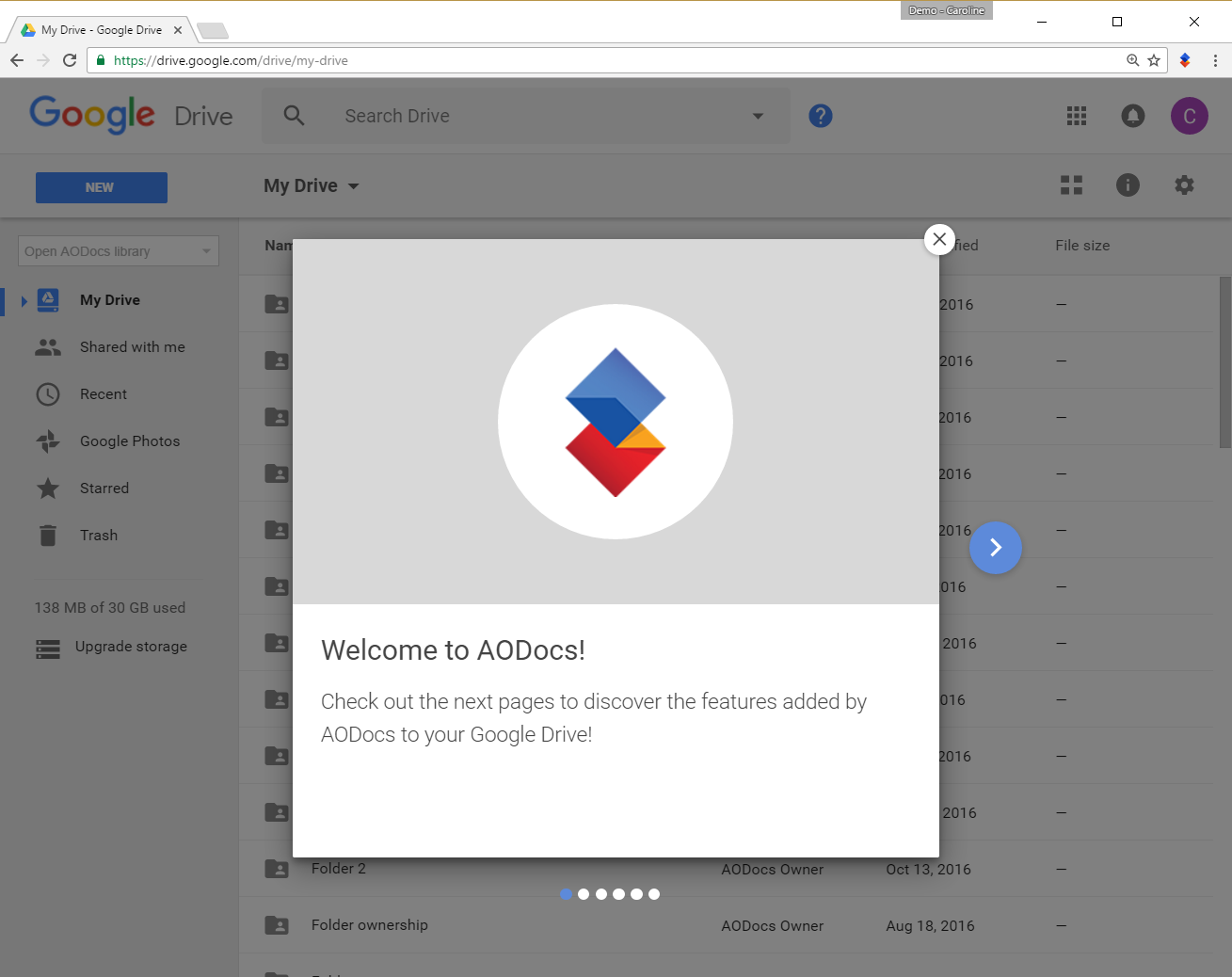Open the Google apps grid icon
The width and height of the screenshot is (1232, 977).
tap(1077, 116)
